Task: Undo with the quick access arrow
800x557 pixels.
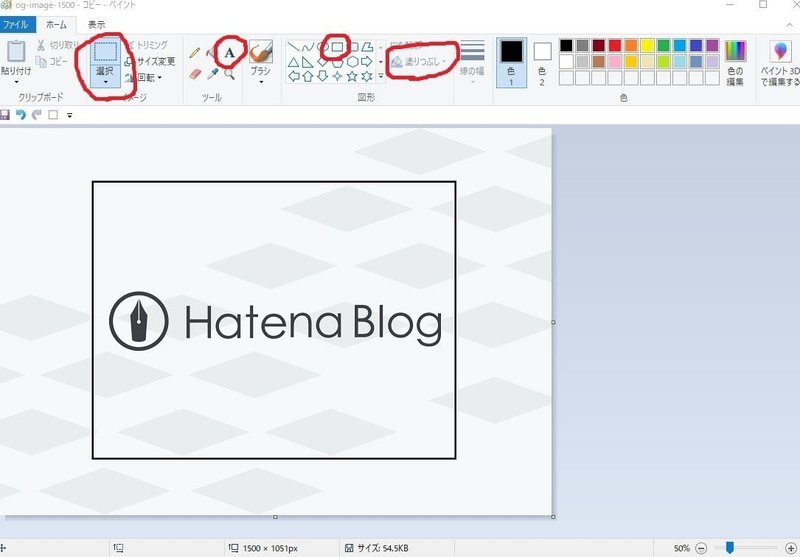Action: 20,115
